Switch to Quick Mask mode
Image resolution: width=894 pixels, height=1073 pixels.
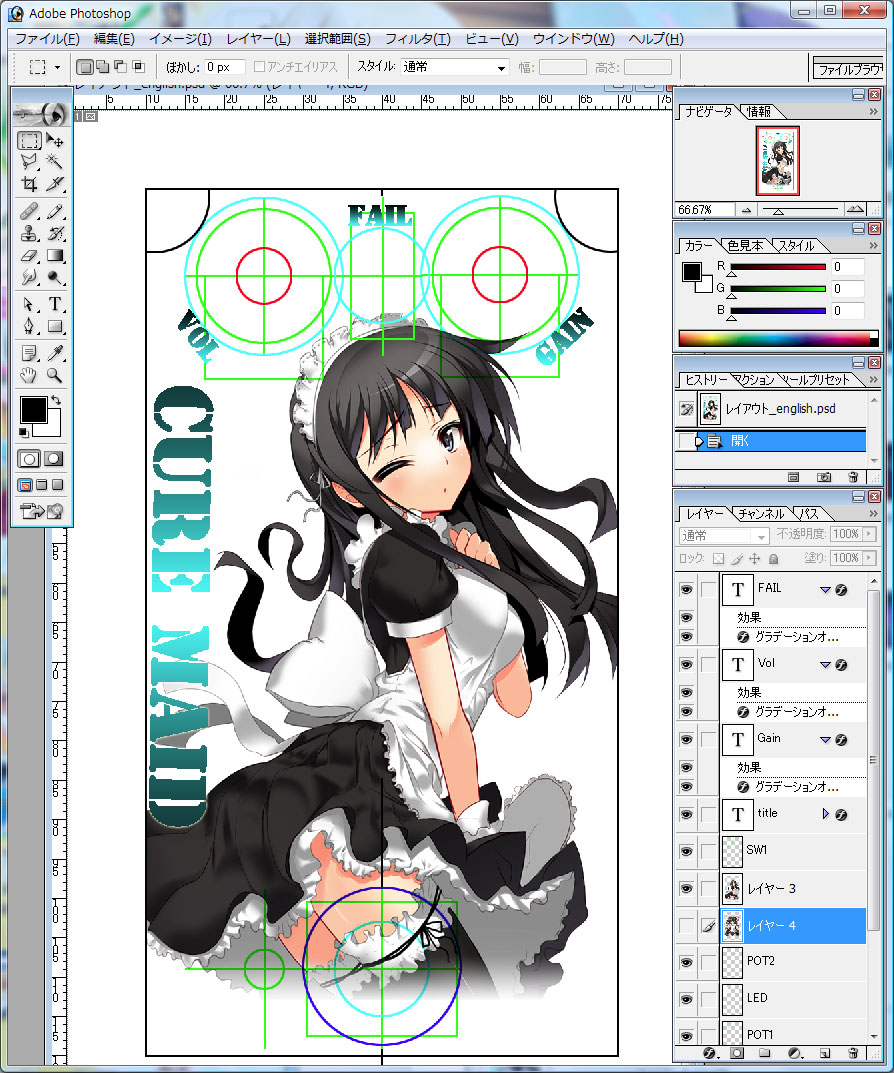coord(53,458)
